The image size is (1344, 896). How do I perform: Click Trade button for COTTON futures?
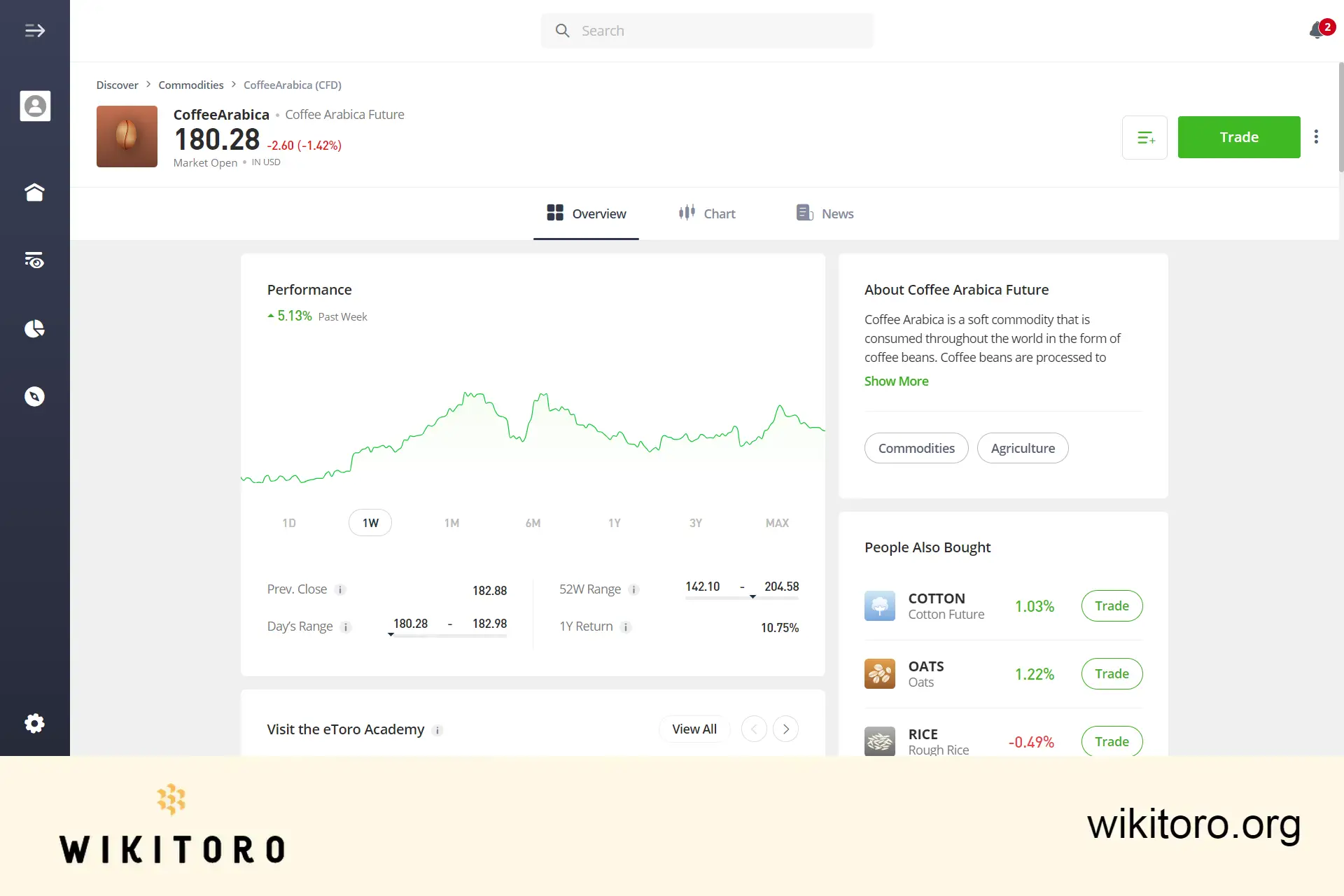coord(1111,605)
